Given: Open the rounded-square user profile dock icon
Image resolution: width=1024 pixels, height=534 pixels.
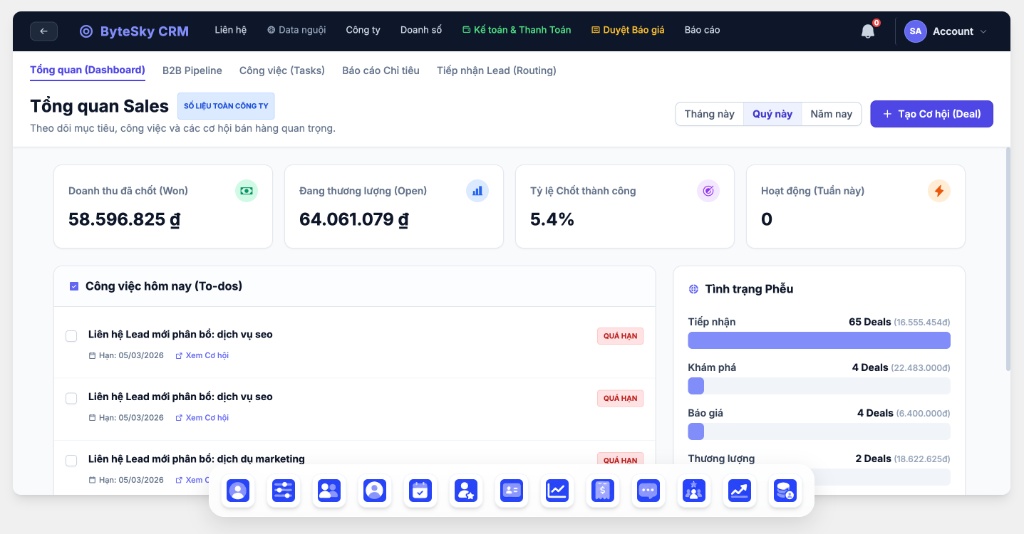Looking at the screenshot, I should 238,491.
